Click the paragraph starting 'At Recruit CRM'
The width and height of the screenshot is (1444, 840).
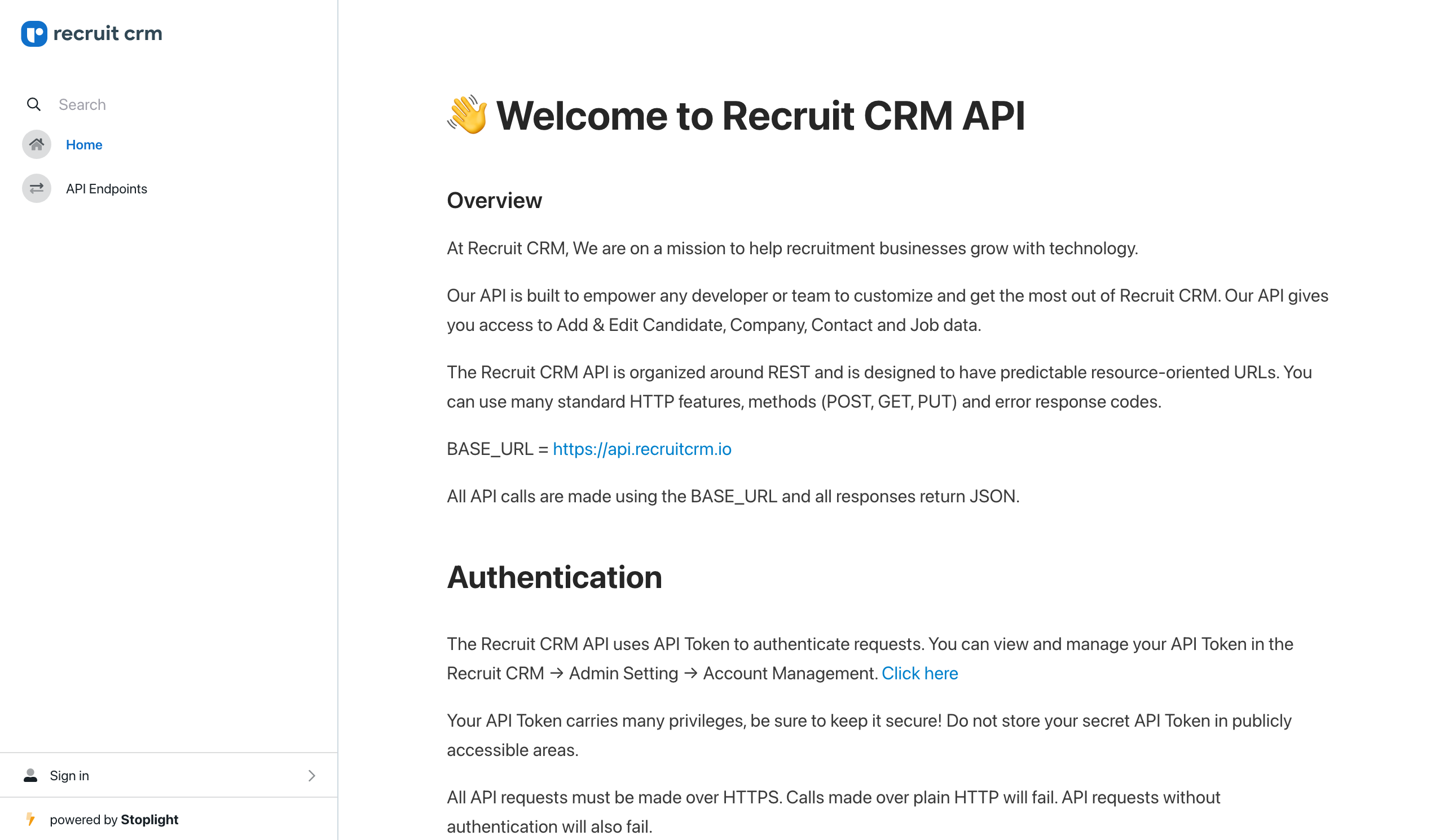[792, 248]
